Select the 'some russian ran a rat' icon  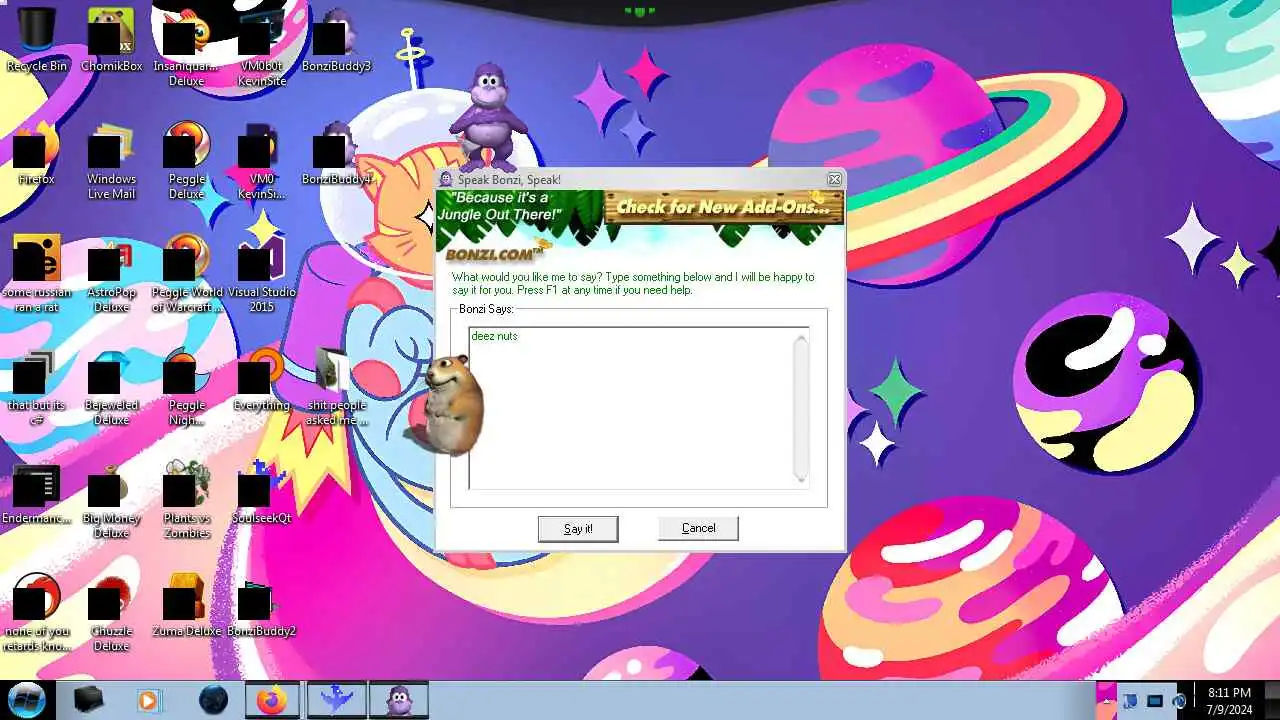click(x=37, y=274)
